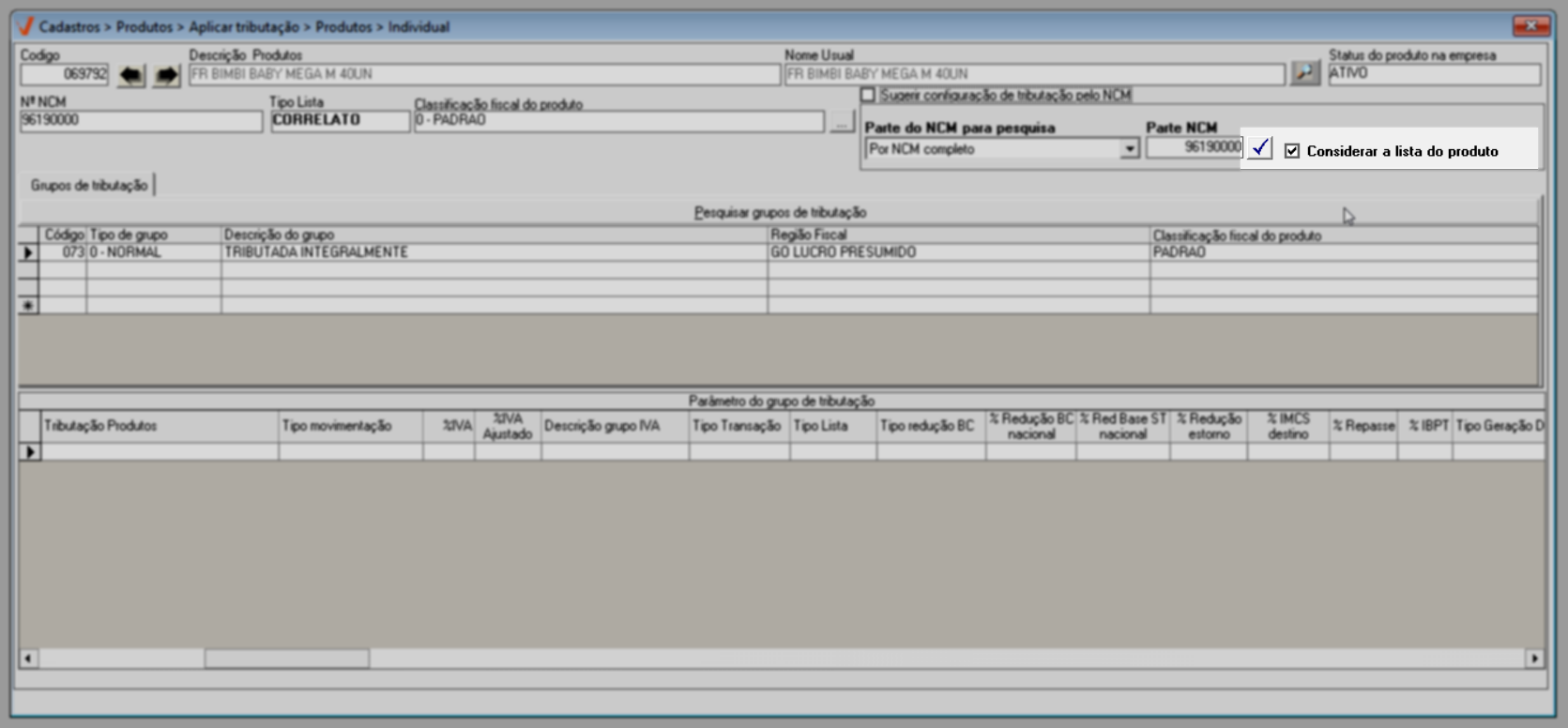
Task: Select the Tipo Lista CORRELATO field
Action: (340, 121)
